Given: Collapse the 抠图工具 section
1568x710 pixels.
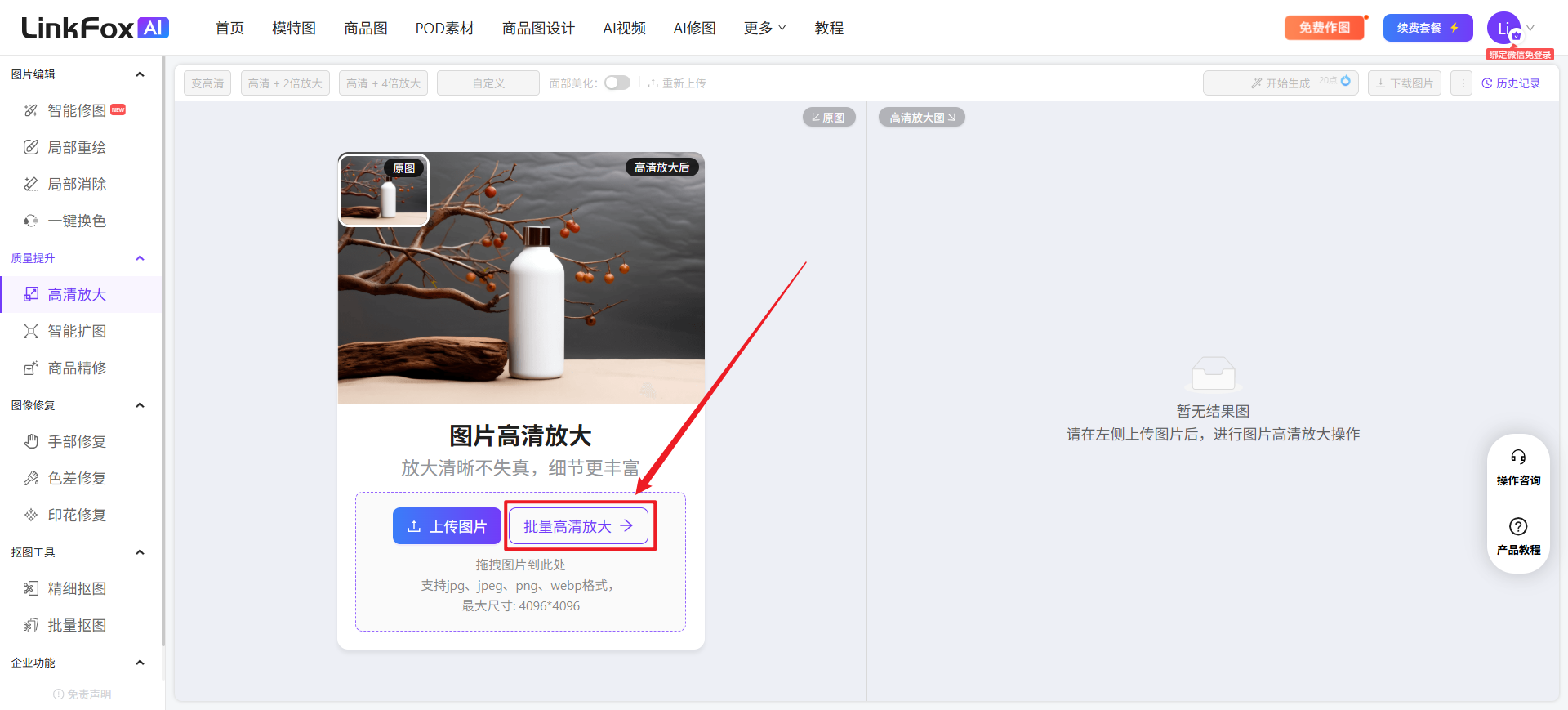Looking at the screenshot, I should tap(140, 552).
